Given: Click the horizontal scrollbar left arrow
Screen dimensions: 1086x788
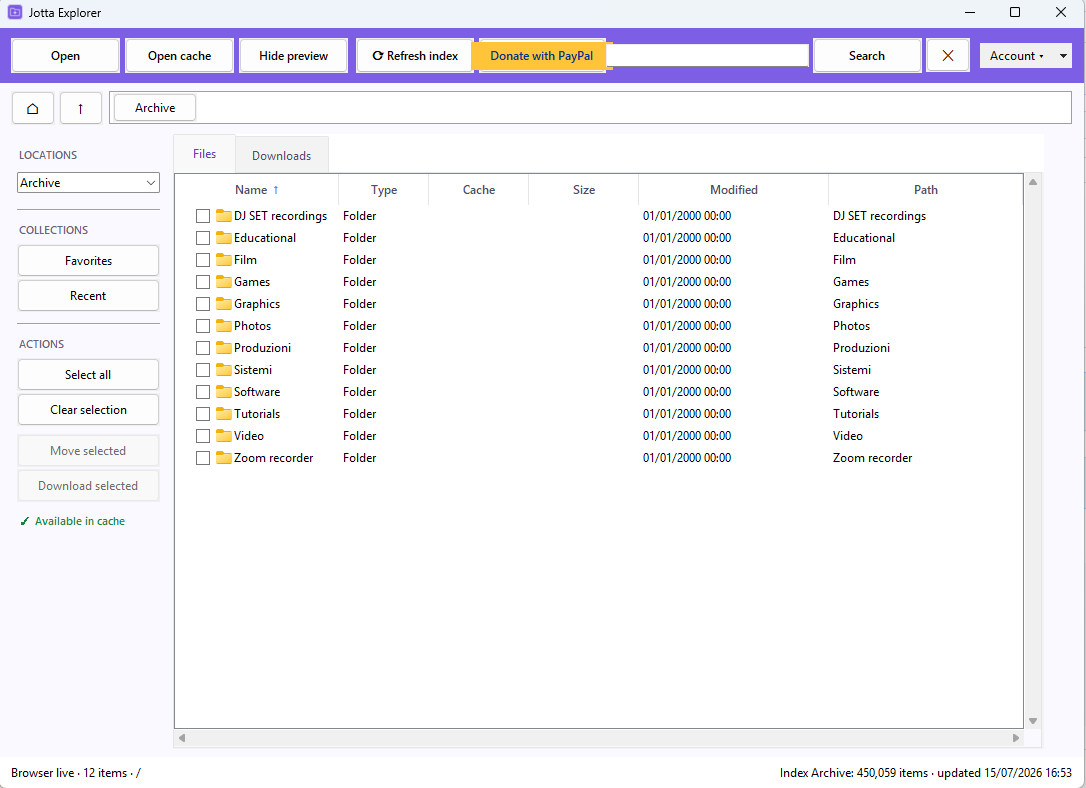Looking at the screenshot, I should click(181, 738).
